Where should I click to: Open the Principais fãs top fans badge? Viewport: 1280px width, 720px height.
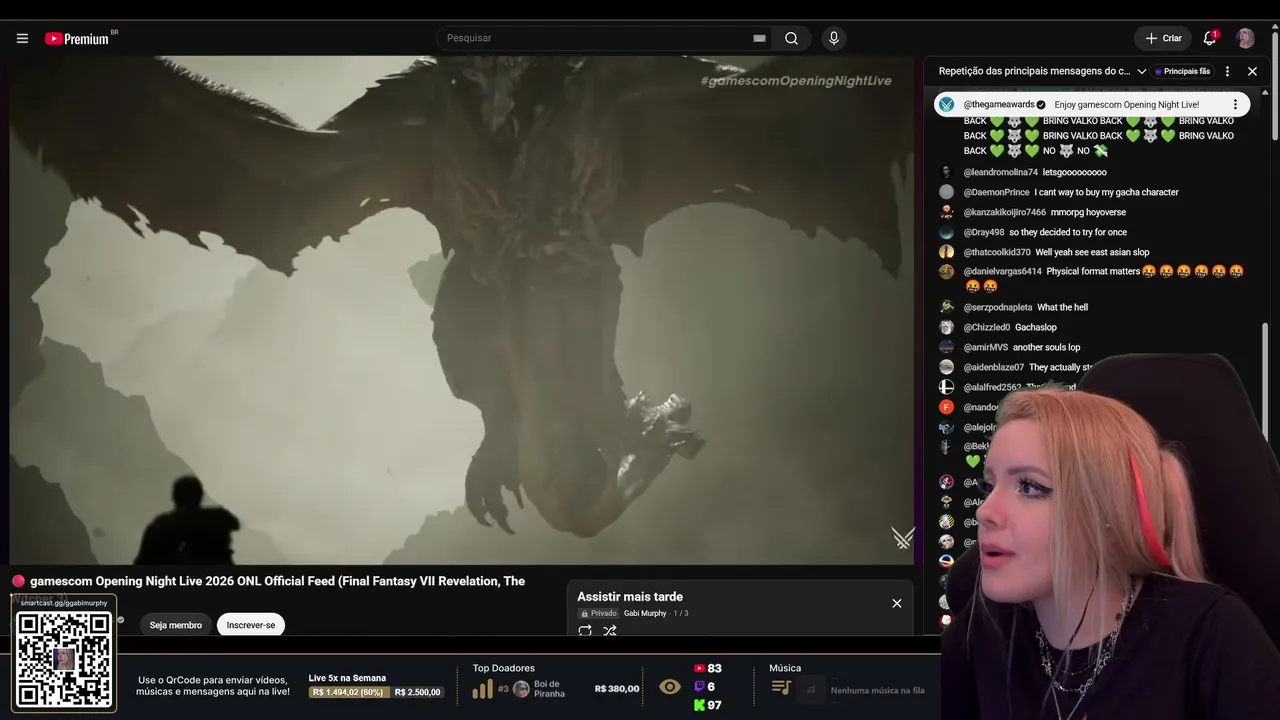(x=1183, y=72)
